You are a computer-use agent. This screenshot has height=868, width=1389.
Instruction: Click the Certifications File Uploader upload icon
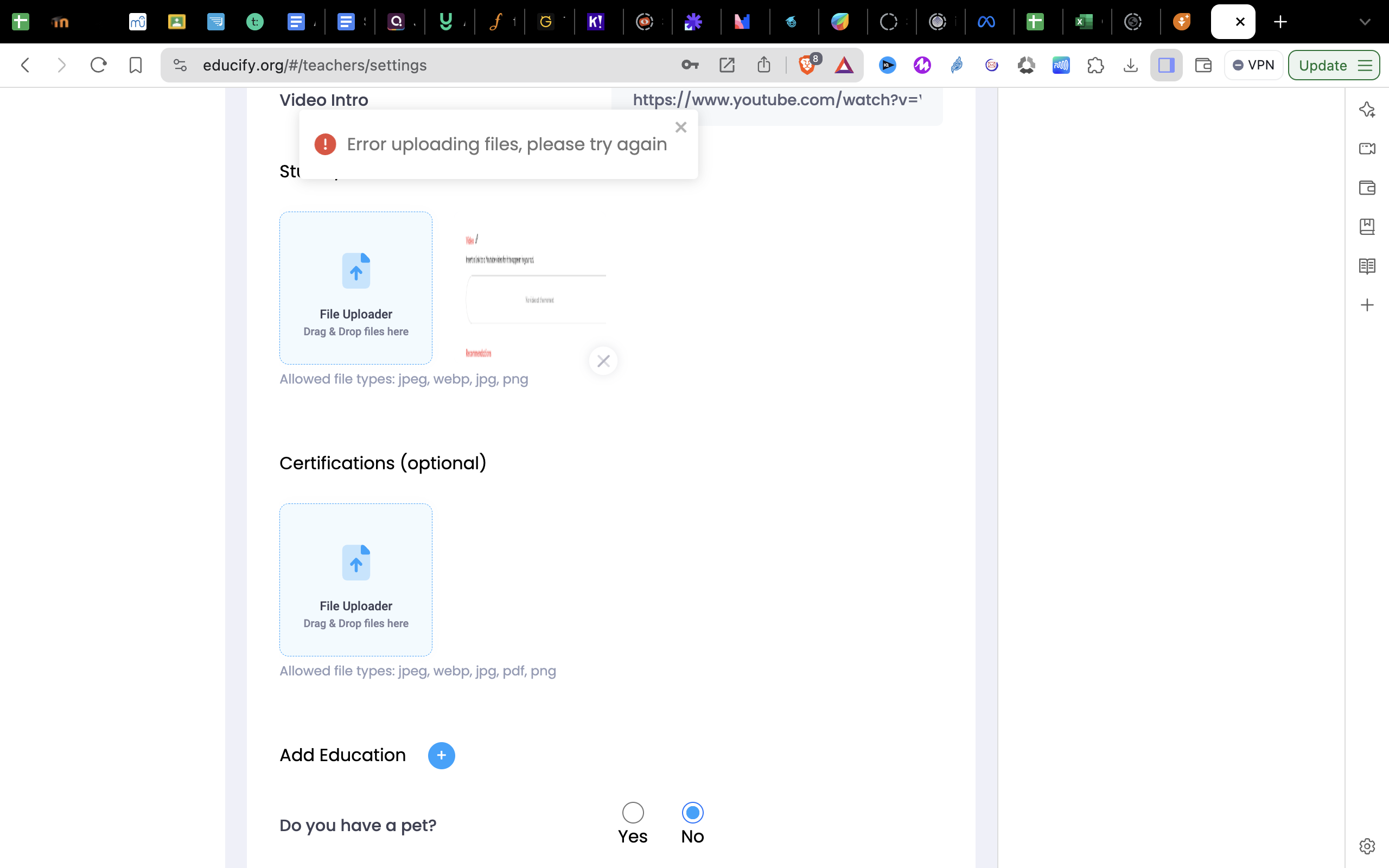(356, 562)
